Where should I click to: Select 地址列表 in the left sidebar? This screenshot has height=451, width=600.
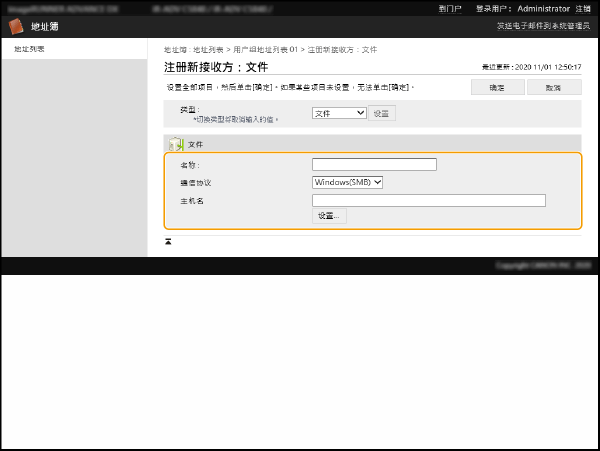point(29,48)
